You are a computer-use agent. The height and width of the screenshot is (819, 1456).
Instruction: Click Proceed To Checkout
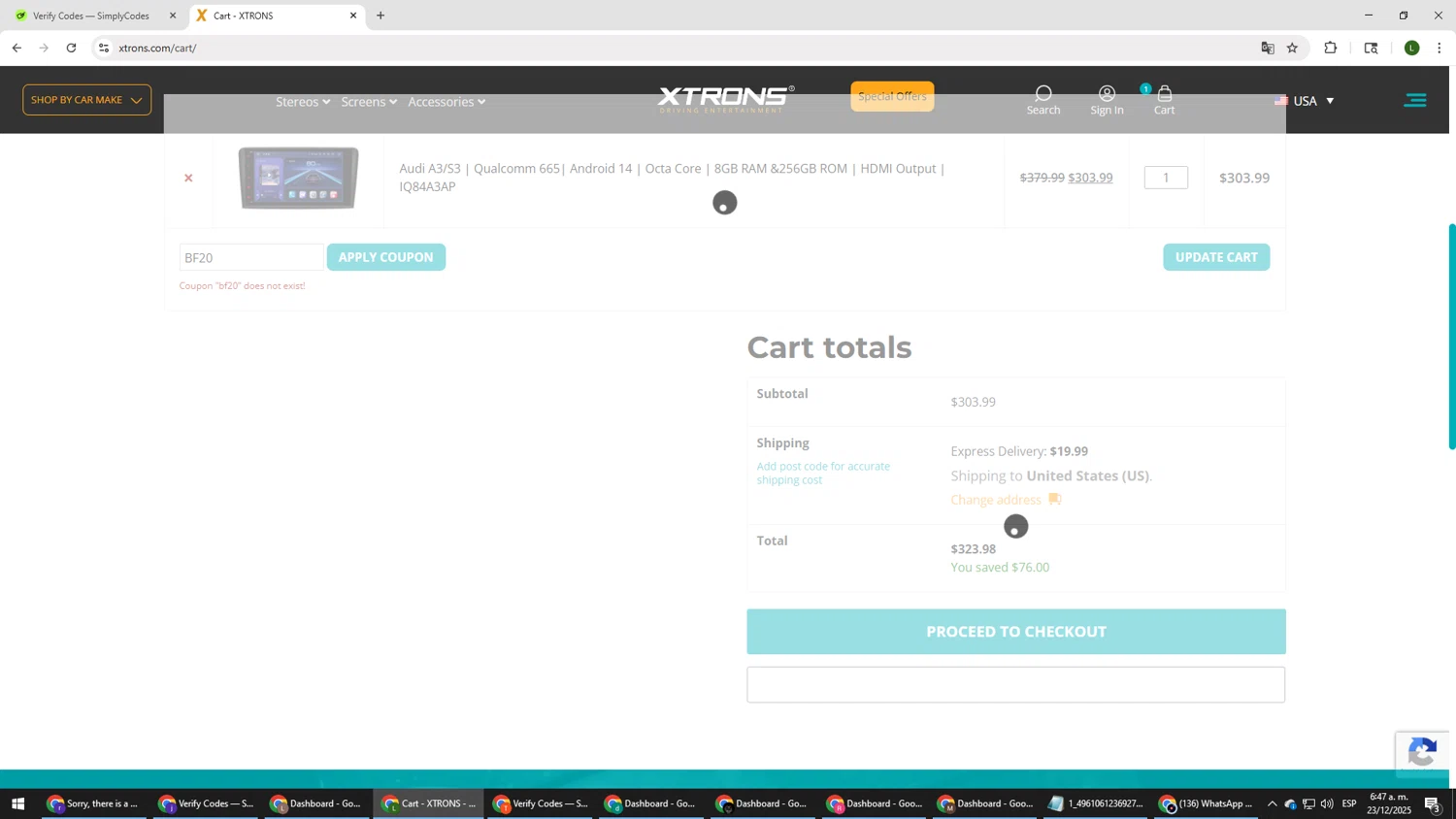pyautogui.click(x=1016, y=632)
